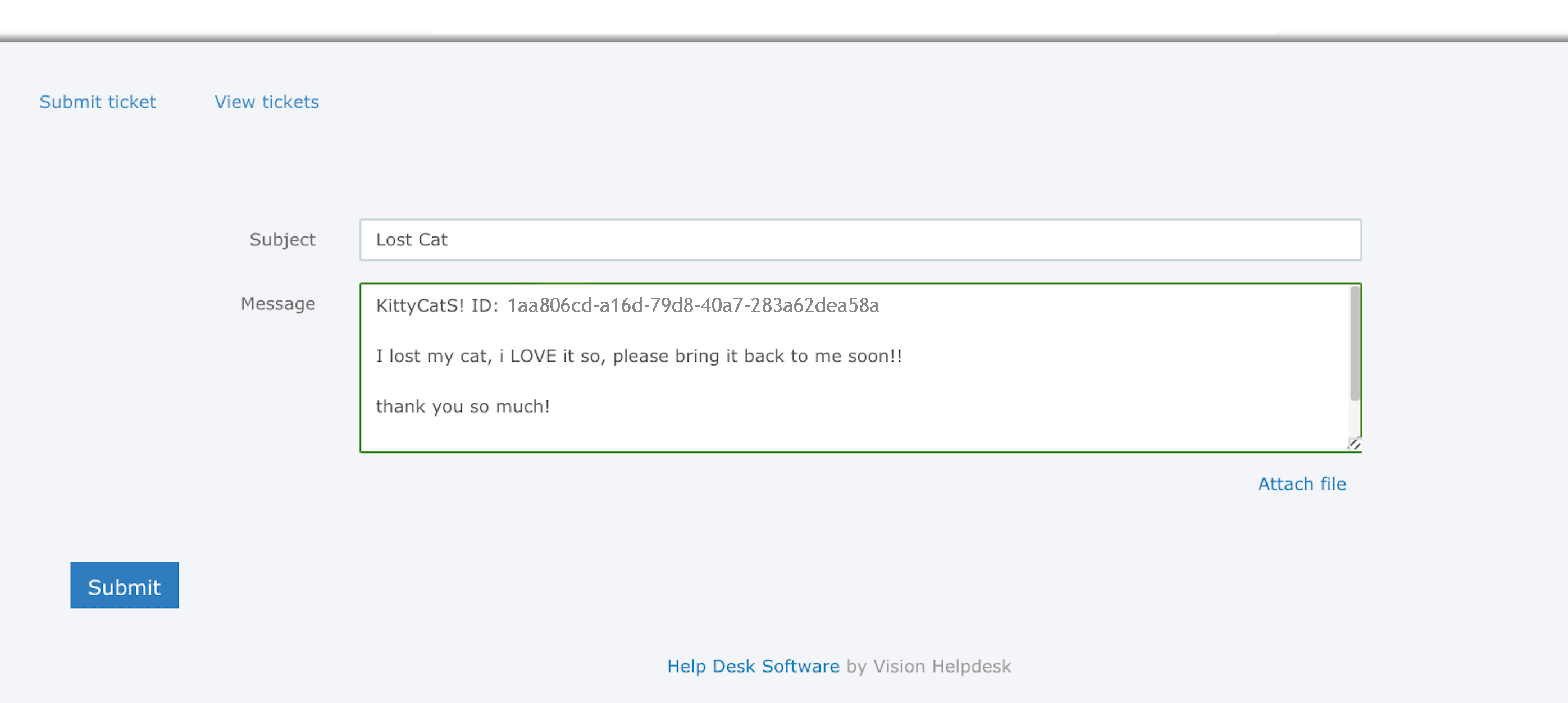The width and height of the screenshot is (1568, 703).
Task: Click the Attach file link
Action: coord(1302,484)
